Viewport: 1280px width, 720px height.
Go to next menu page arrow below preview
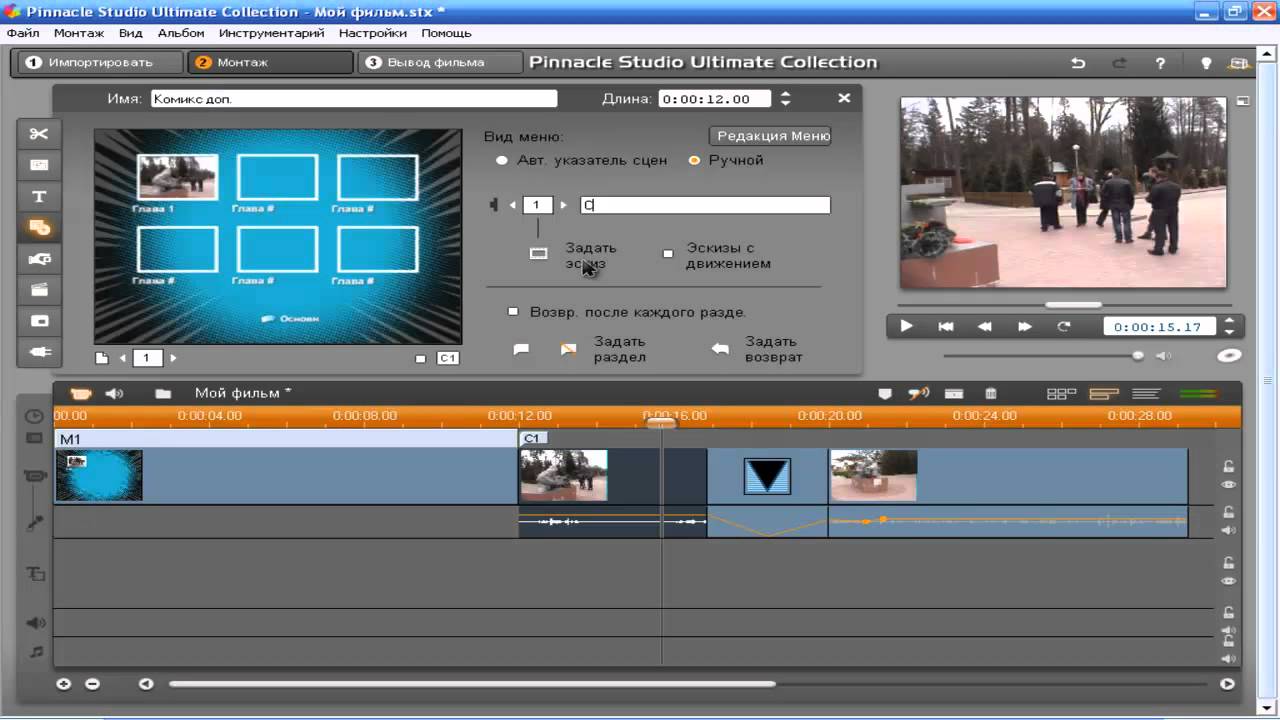pos(173,358)
